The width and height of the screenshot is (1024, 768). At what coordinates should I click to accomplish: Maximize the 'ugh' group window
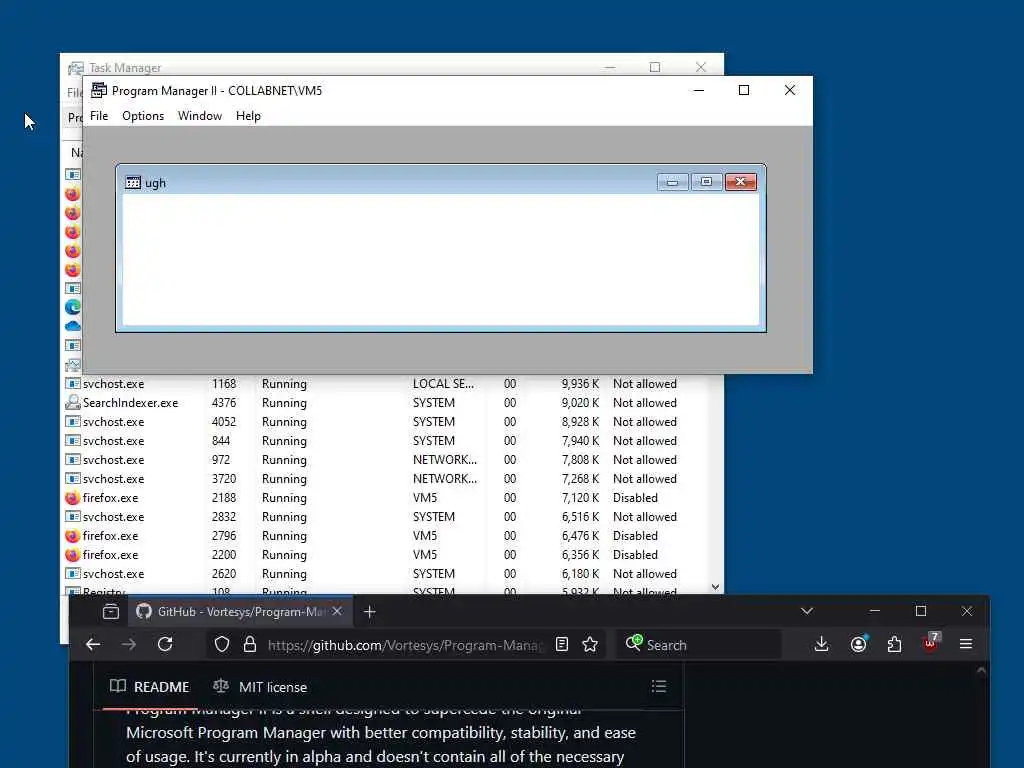(x=706, y=182)
